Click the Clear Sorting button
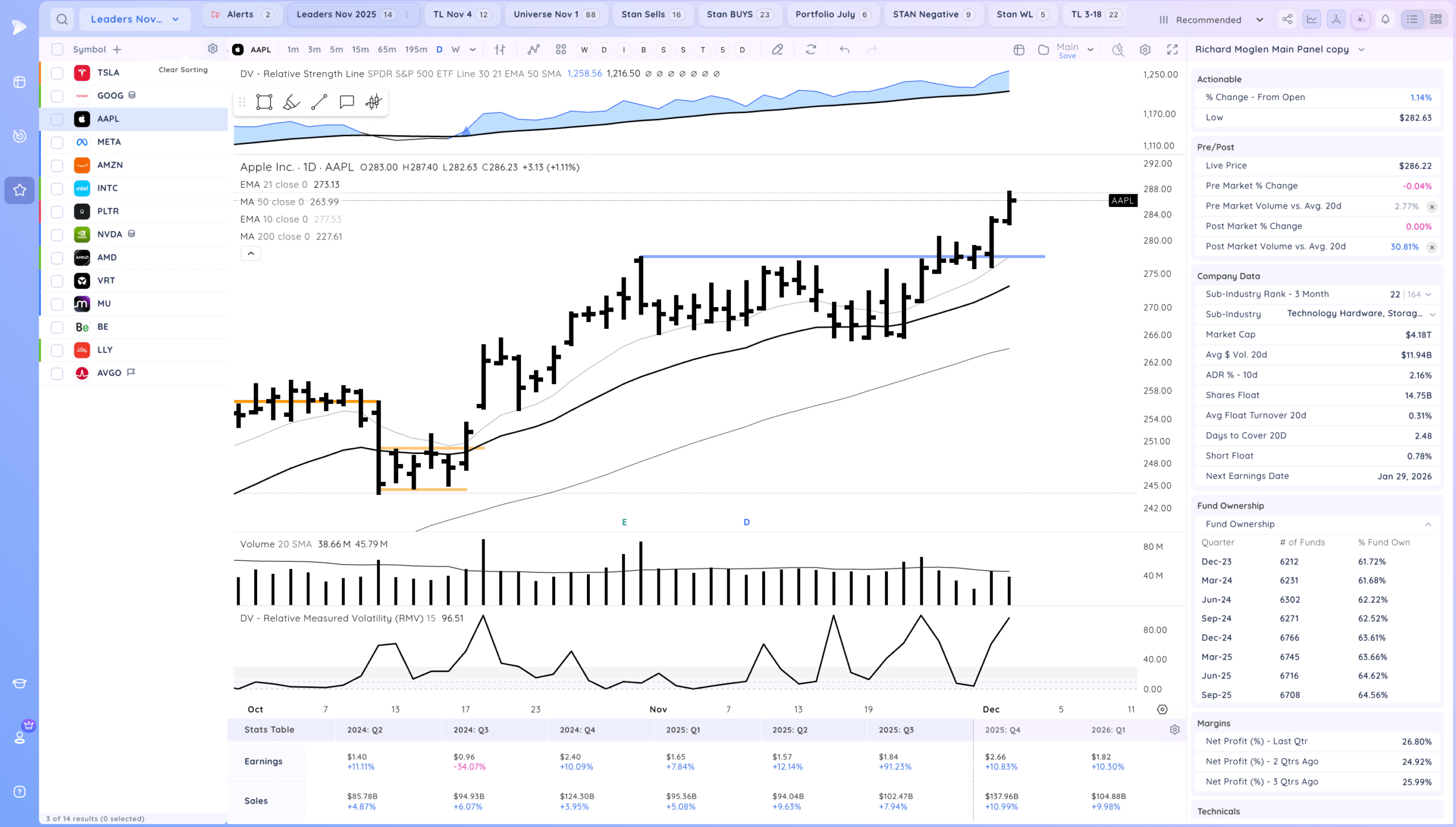1456x827 pixels. click(183, 69)
